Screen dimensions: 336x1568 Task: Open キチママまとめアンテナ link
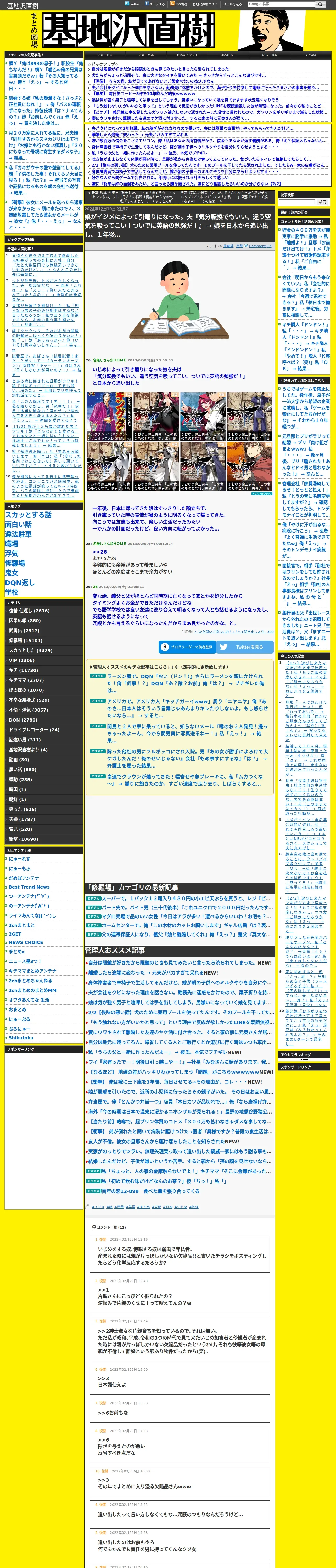pos(32,971)
